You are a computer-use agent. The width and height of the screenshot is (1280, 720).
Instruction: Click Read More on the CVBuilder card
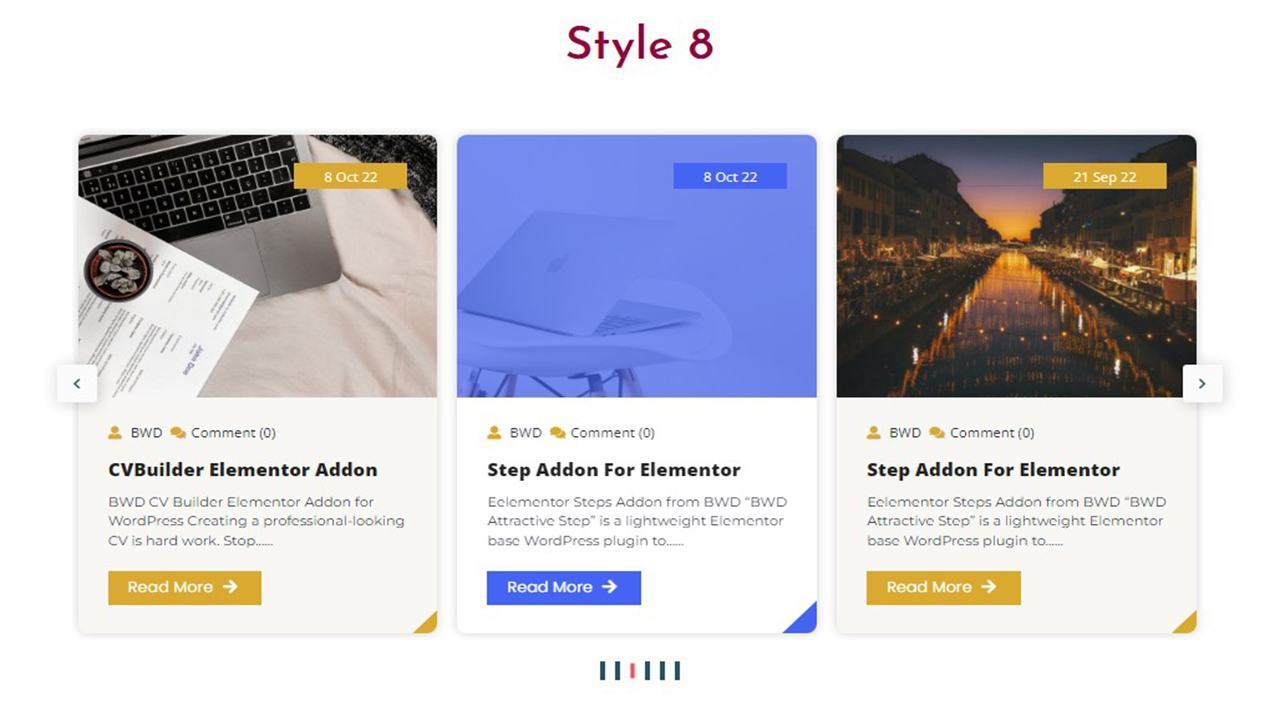click(185, 588)
